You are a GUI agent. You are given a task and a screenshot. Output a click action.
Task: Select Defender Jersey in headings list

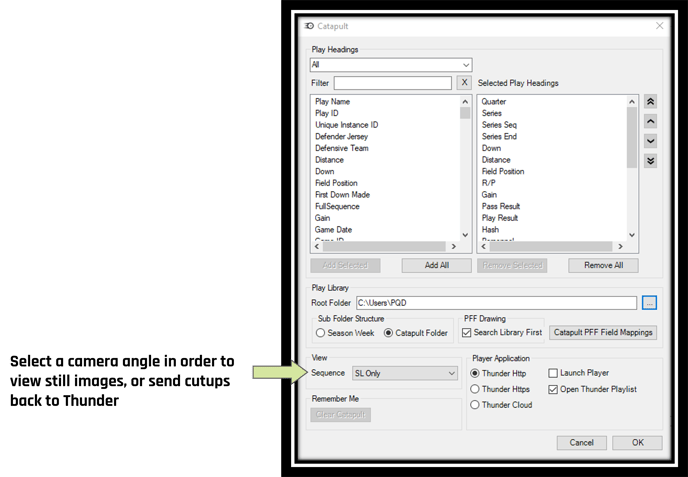tap(341, 136)
